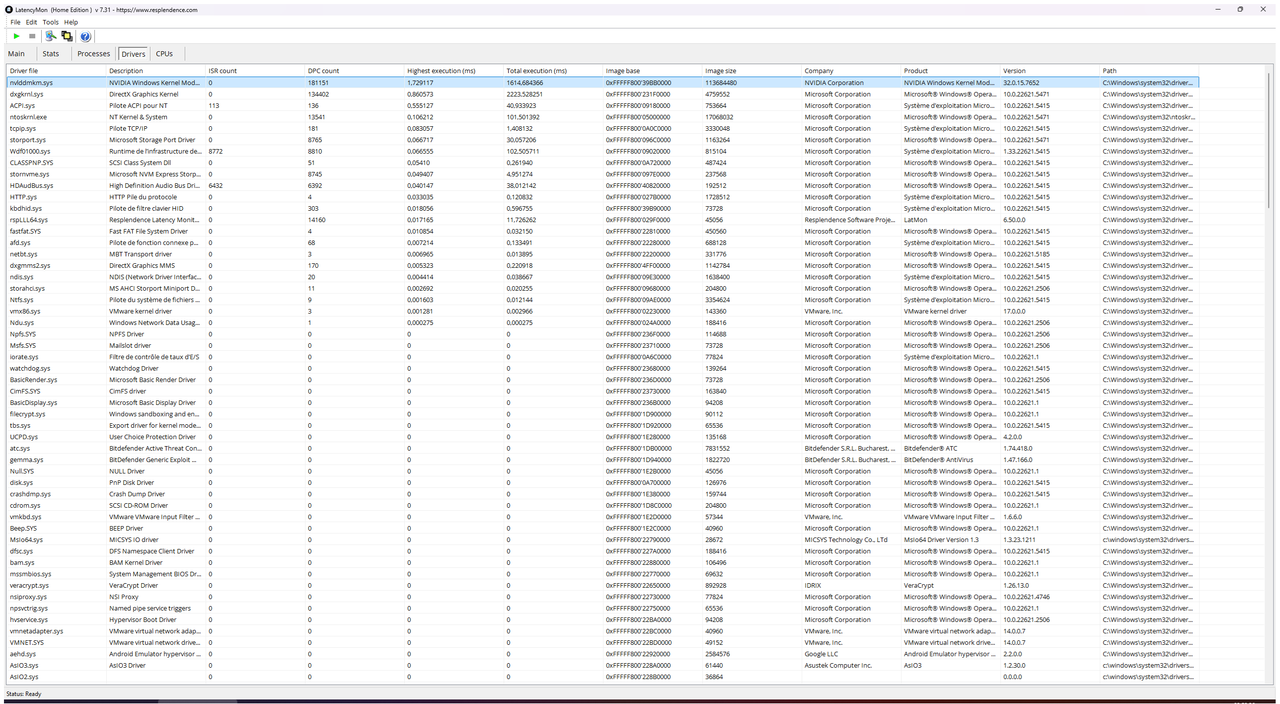Sort by the Driver file column header
The height and width of the screenshot is (704, 1280).
coord(56,71)
